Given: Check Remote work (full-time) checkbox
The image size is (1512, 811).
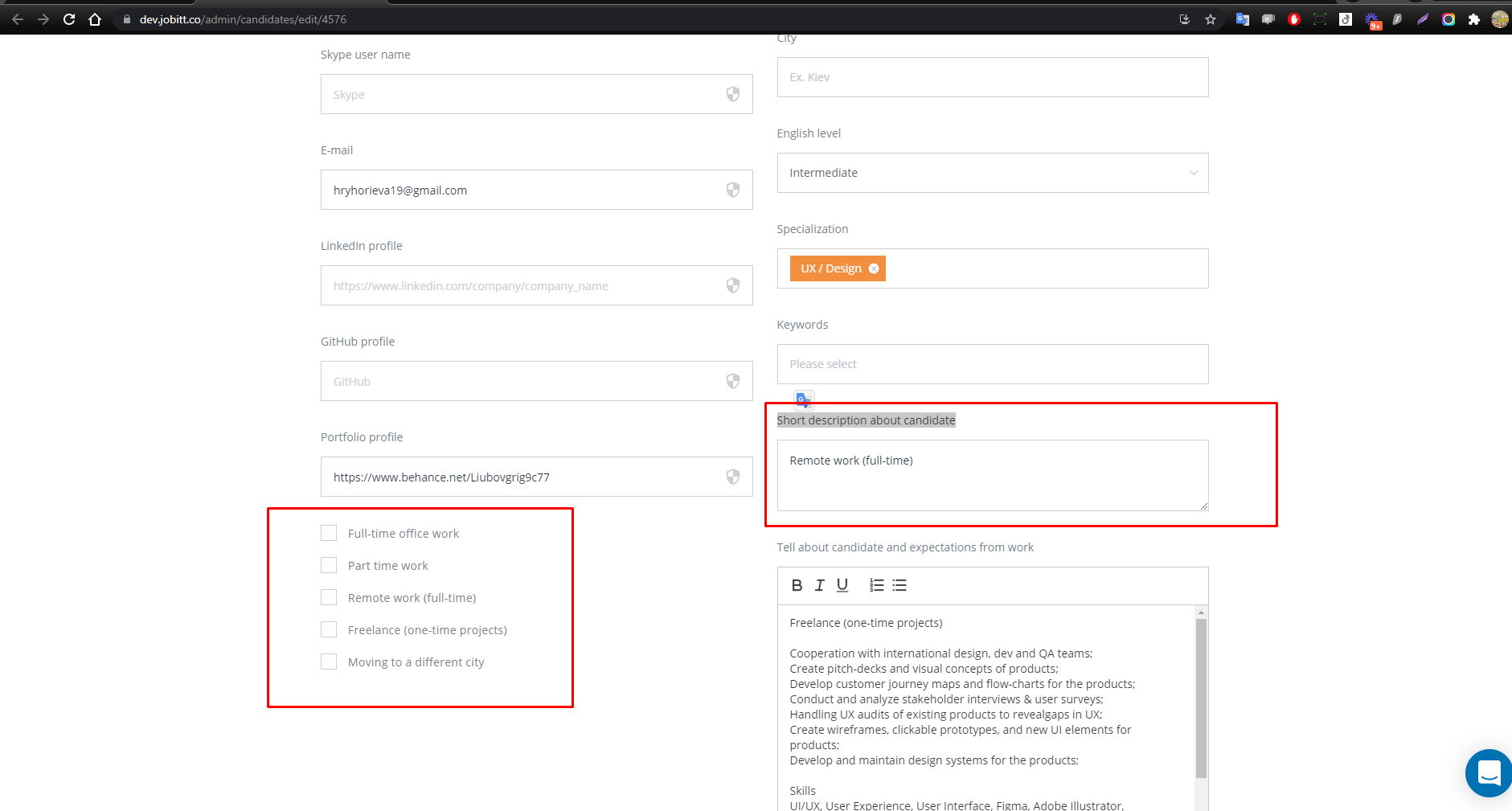Looking at the screenshot, I should (x=329, y=597).
